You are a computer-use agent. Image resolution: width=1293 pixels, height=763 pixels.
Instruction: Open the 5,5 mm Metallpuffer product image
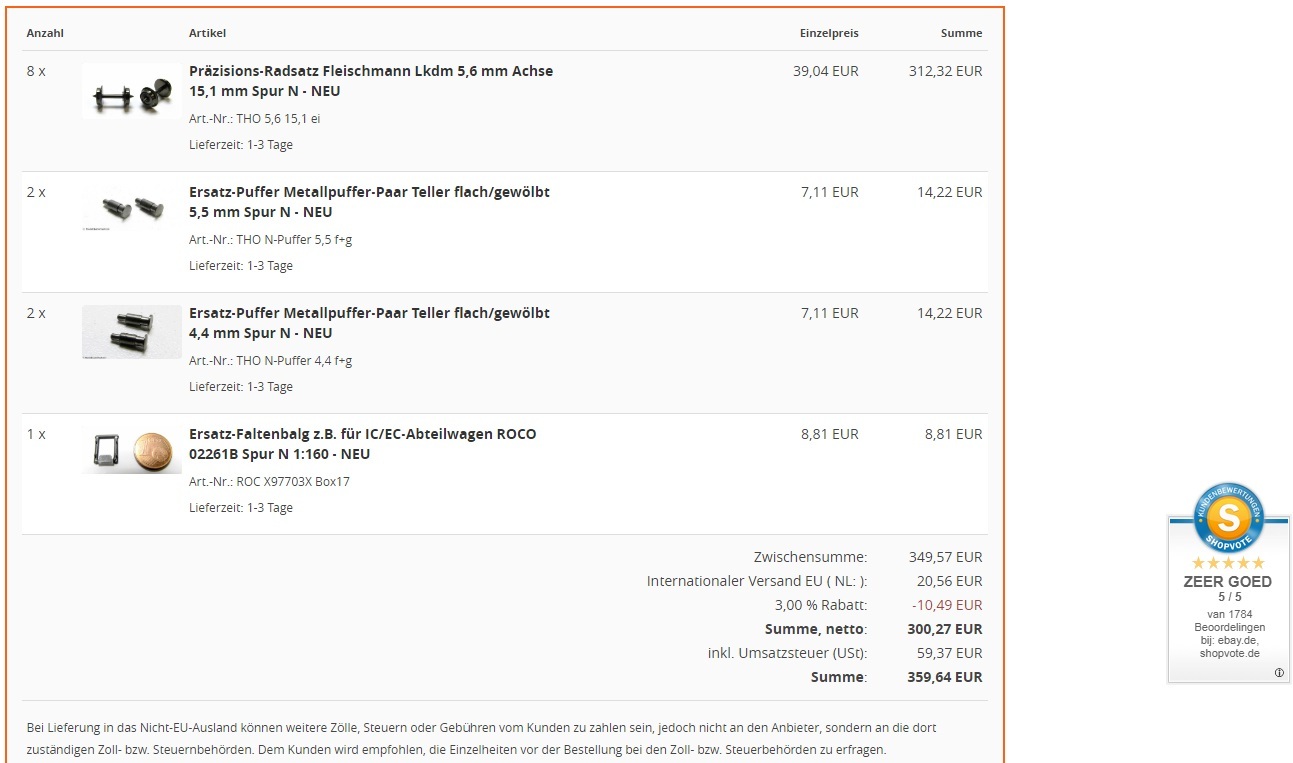tap(132, 211)
